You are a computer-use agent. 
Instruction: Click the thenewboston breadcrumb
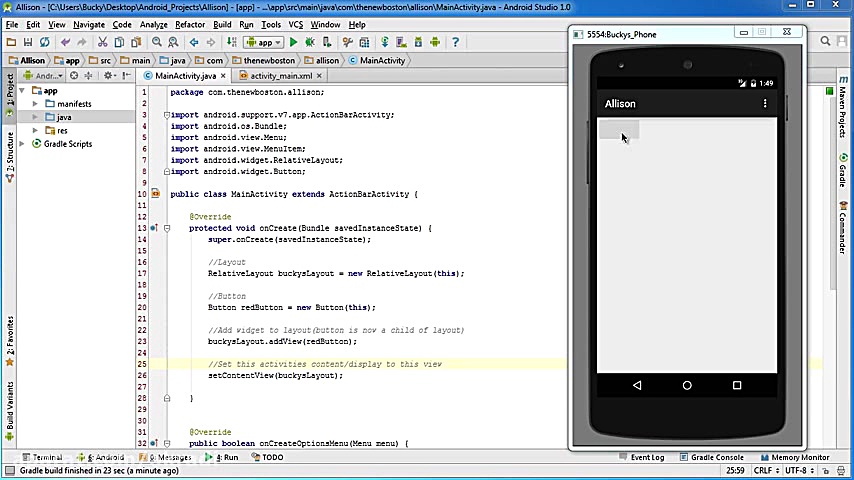tap(264, 60)
